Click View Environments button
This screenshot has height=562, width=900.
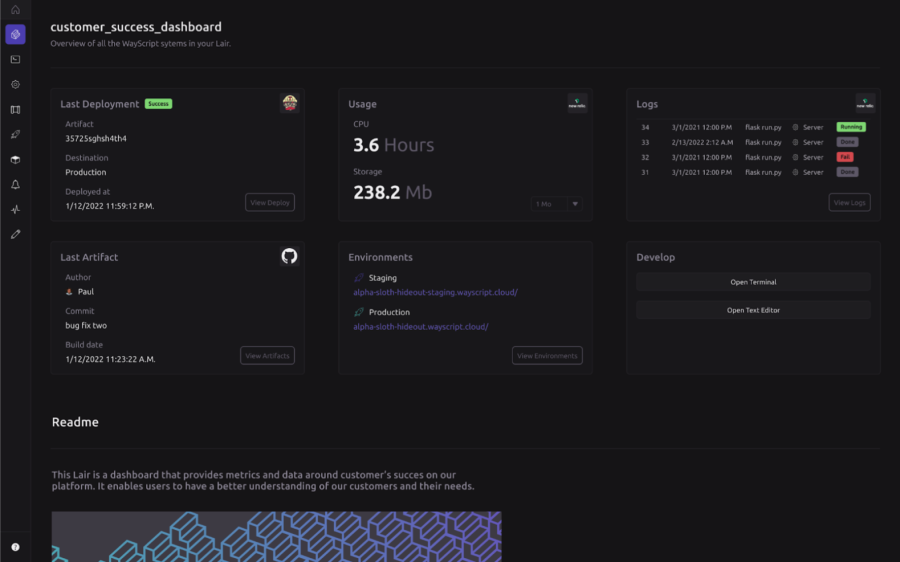[547, 356]
